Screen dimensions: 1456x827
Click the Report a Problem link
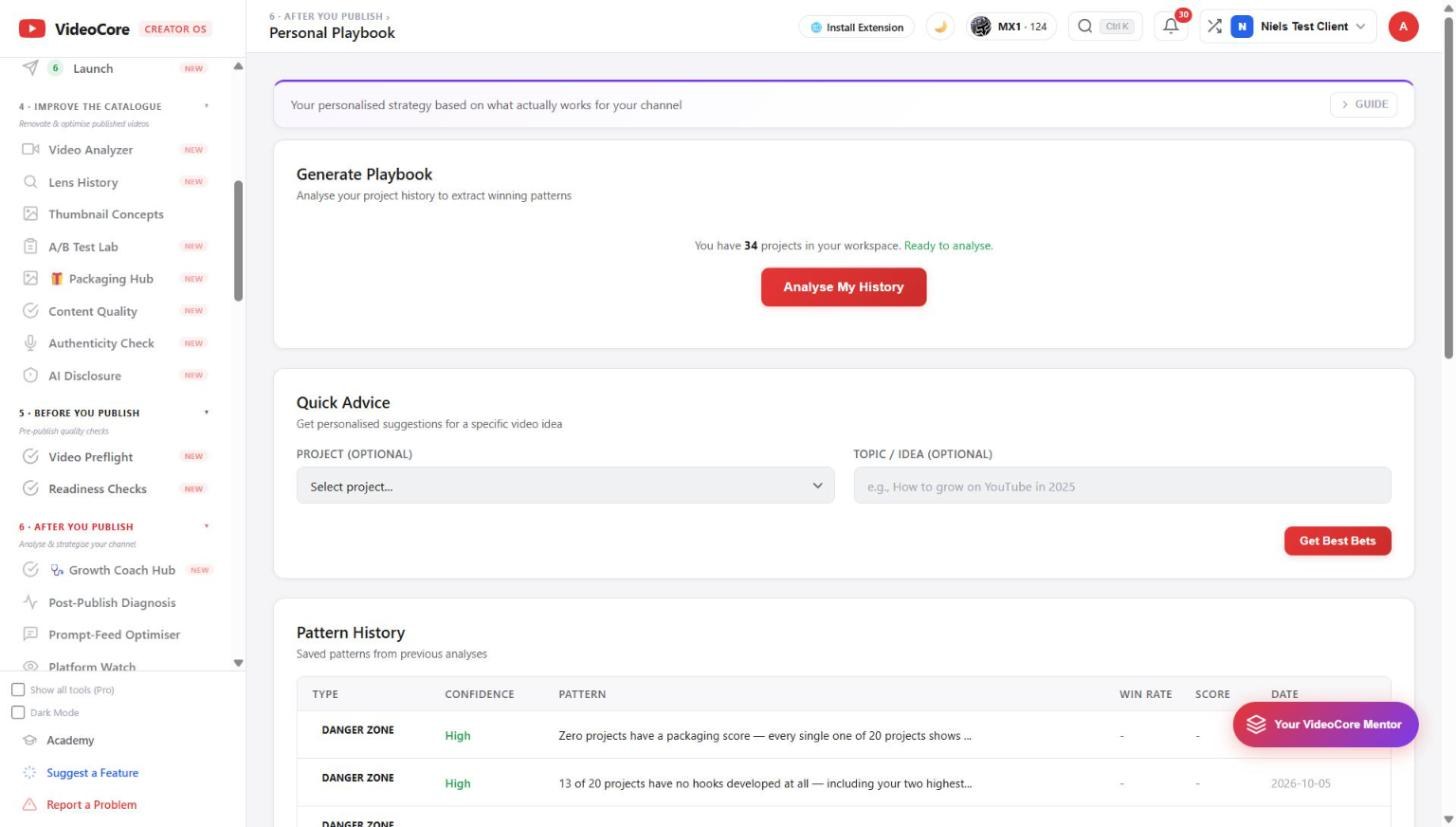pyautogui.click(x=91, y=805)
